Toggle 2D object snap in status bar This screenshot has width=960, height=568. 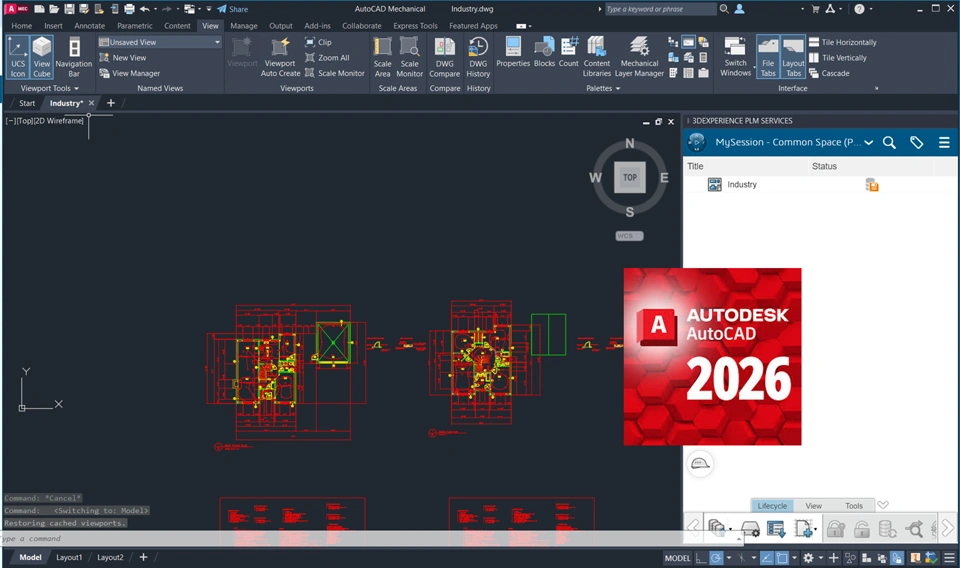(x=782, y=558)
